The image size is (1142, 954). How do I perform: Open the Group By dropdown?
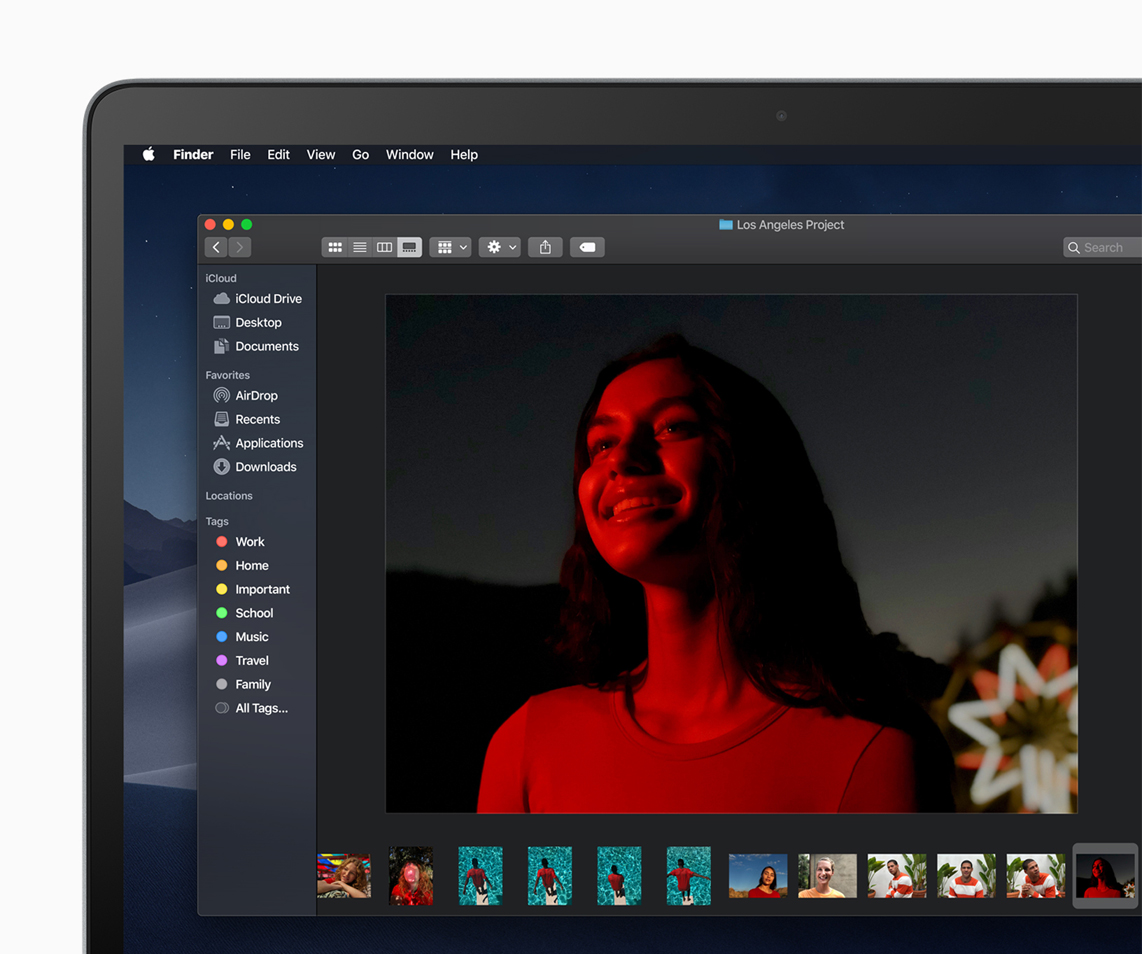click(x=450, y=247)
